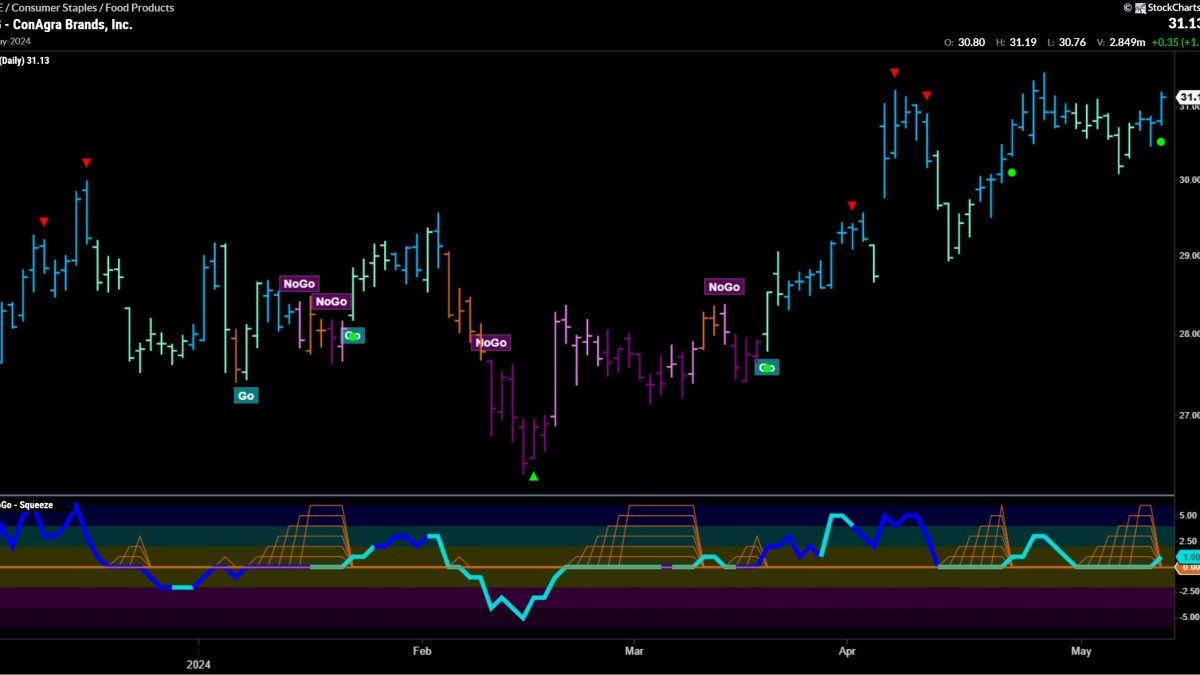Select the NoGo label in early February
The width and height of the screenshot is (1200, 675).
coord(491,343)
